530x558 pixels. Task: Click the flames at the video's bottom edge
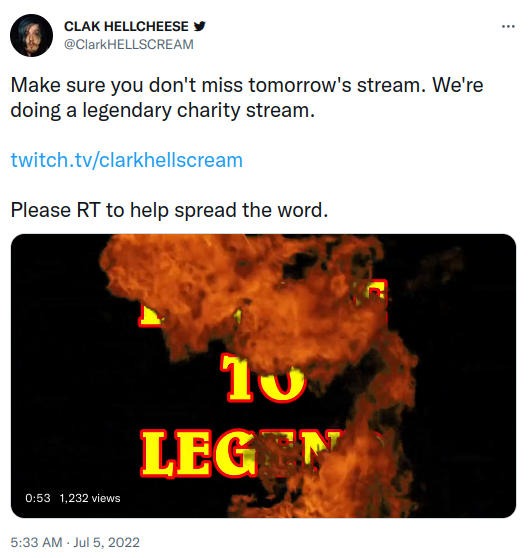320,507
